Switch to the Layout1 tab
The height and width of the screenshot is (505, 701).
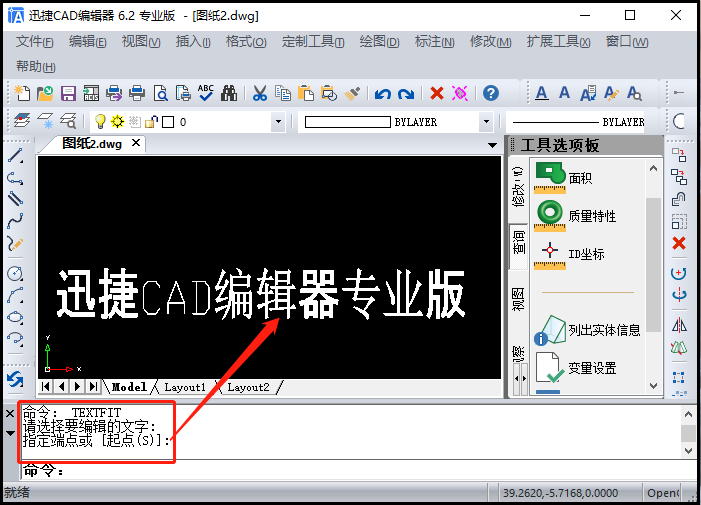pyautogui.click(x=185, y=387)
